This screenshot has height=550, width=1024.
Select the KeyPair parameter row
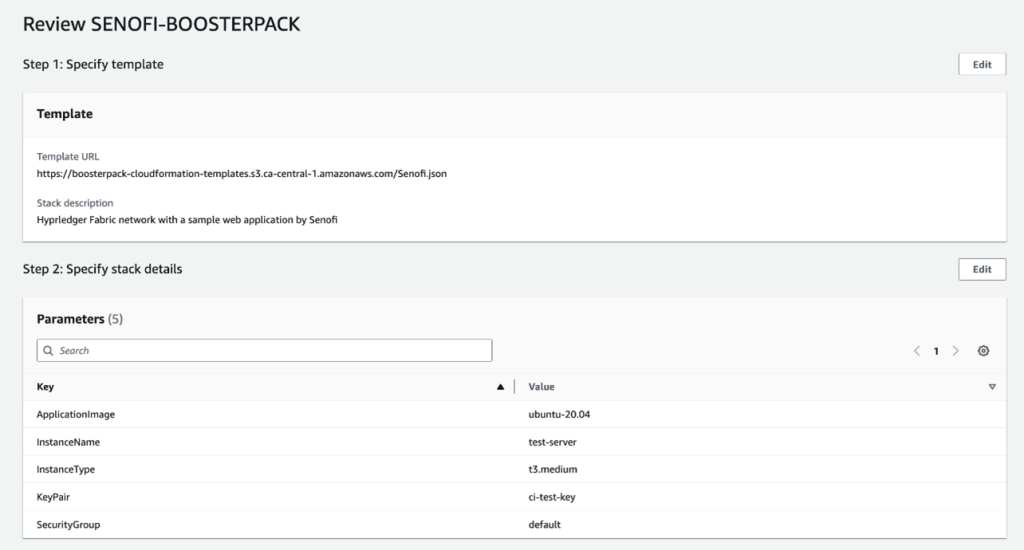coord(54,496)
